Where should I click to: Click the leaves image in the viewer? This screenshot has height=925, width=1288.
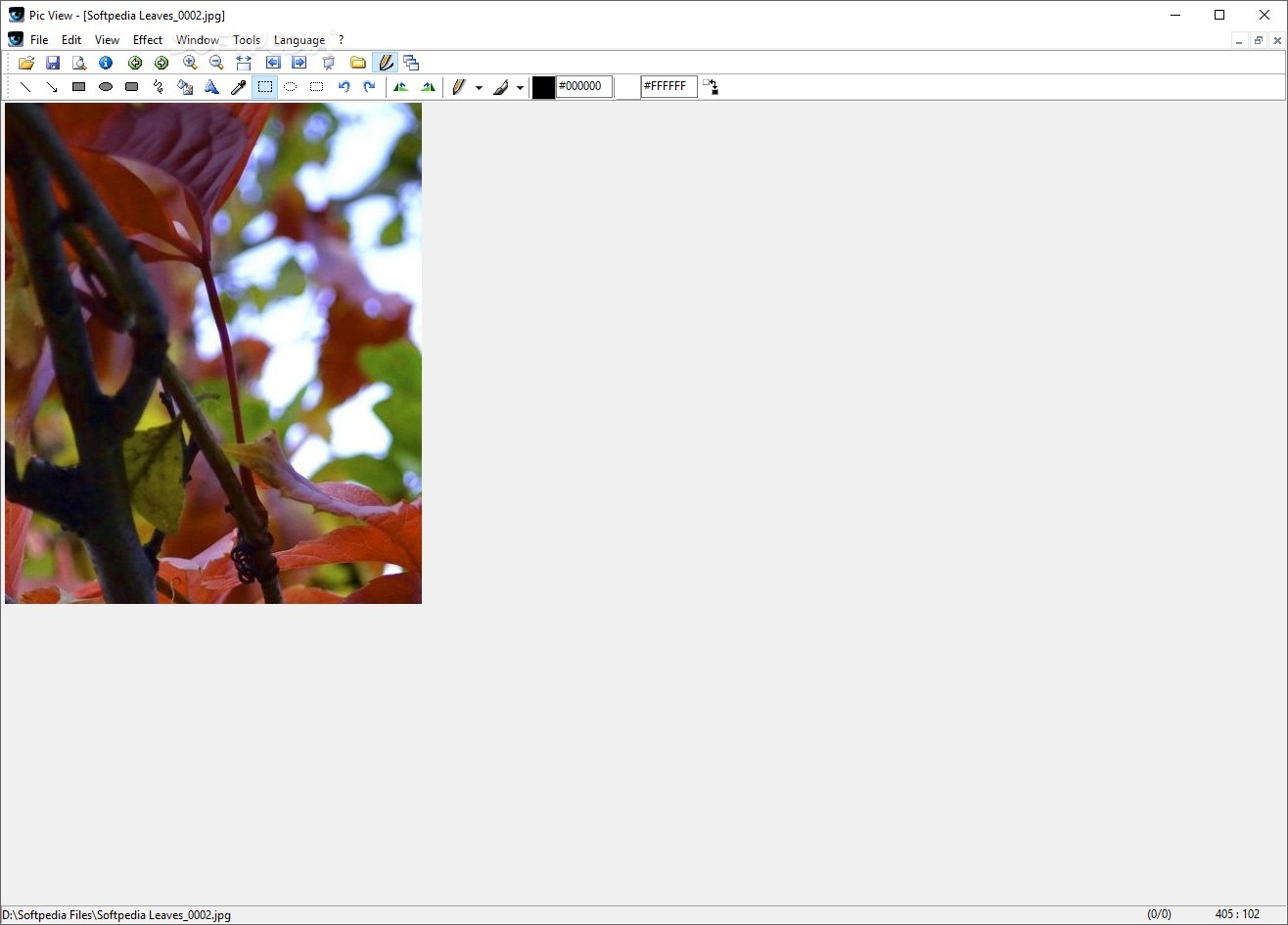coord(213,353)
